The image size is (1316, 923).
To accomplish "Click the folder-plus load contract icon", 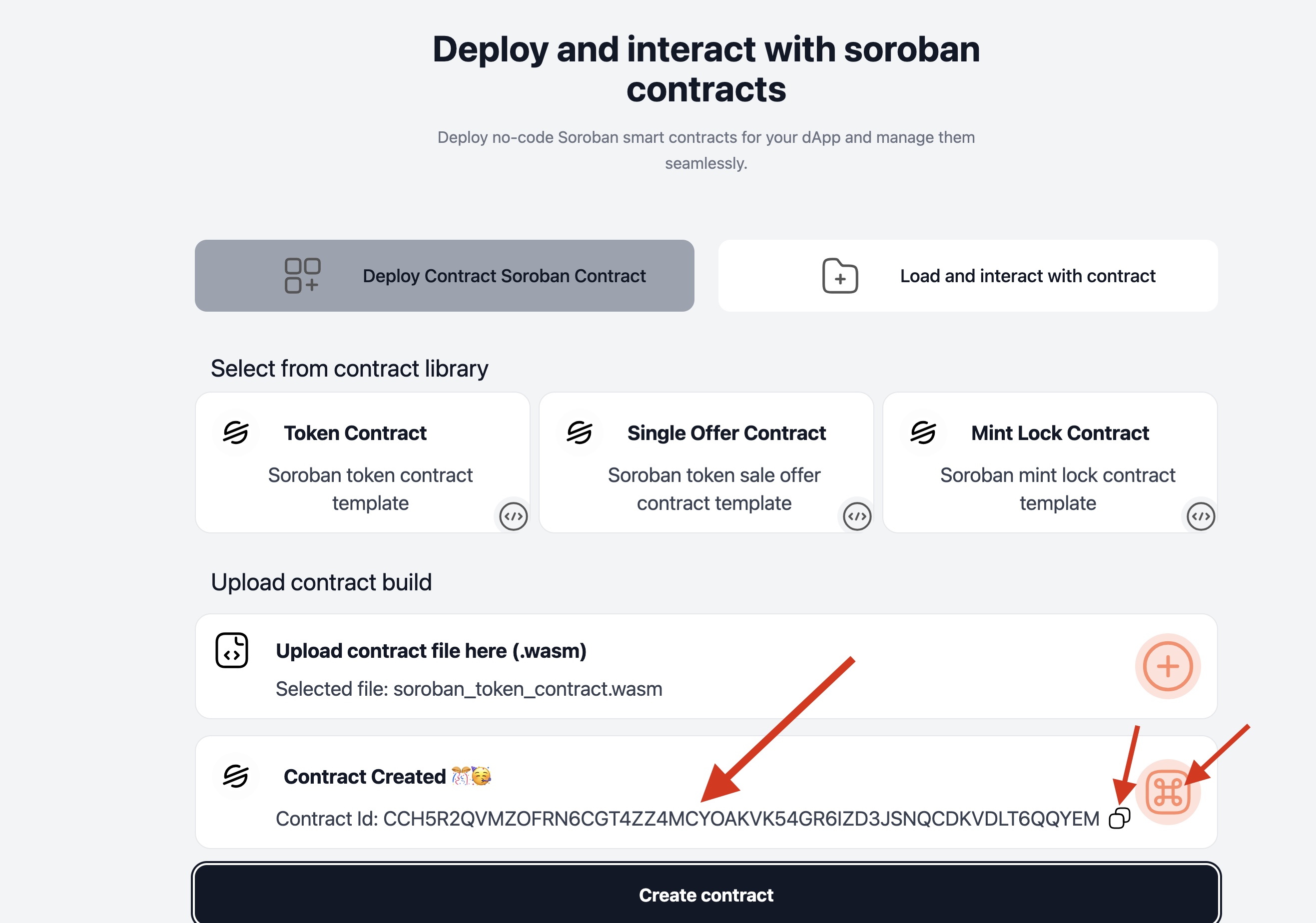I will (x=840, y=276).
